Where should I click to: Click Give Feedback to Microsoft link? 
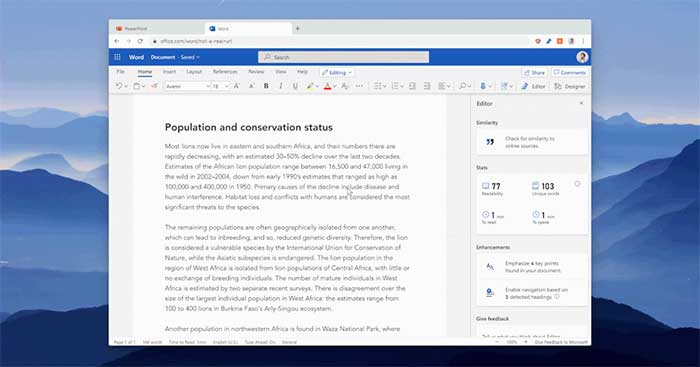561,342
